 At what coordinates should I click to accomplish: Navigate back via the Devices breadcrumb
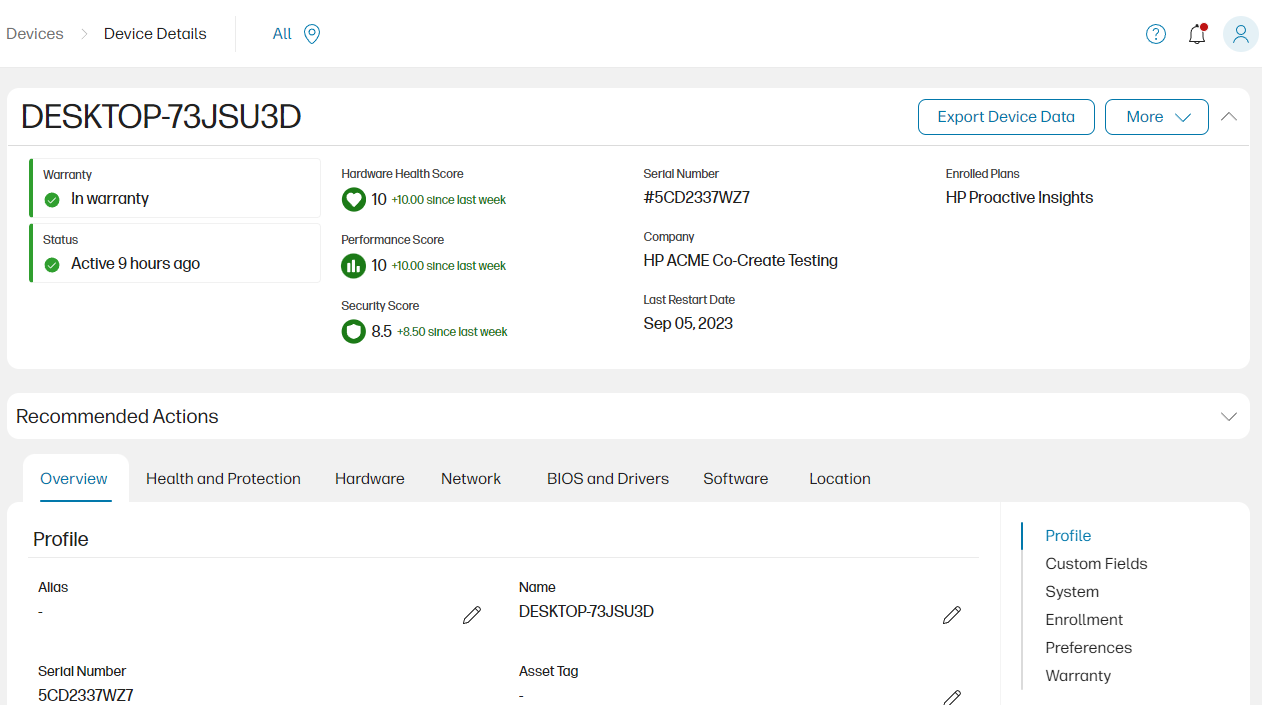pyautogui.click(x=34, y=33)
